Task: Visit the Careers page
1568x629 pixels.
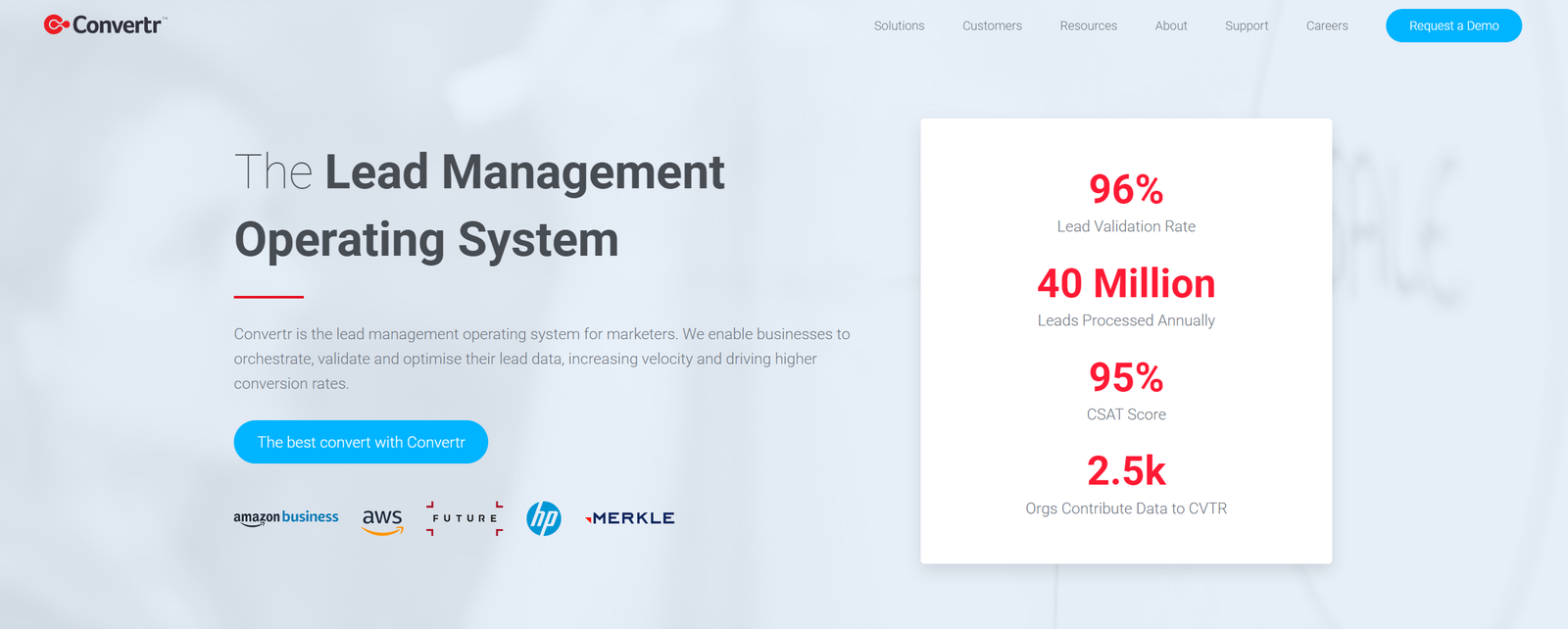Action: point(1327,25)
